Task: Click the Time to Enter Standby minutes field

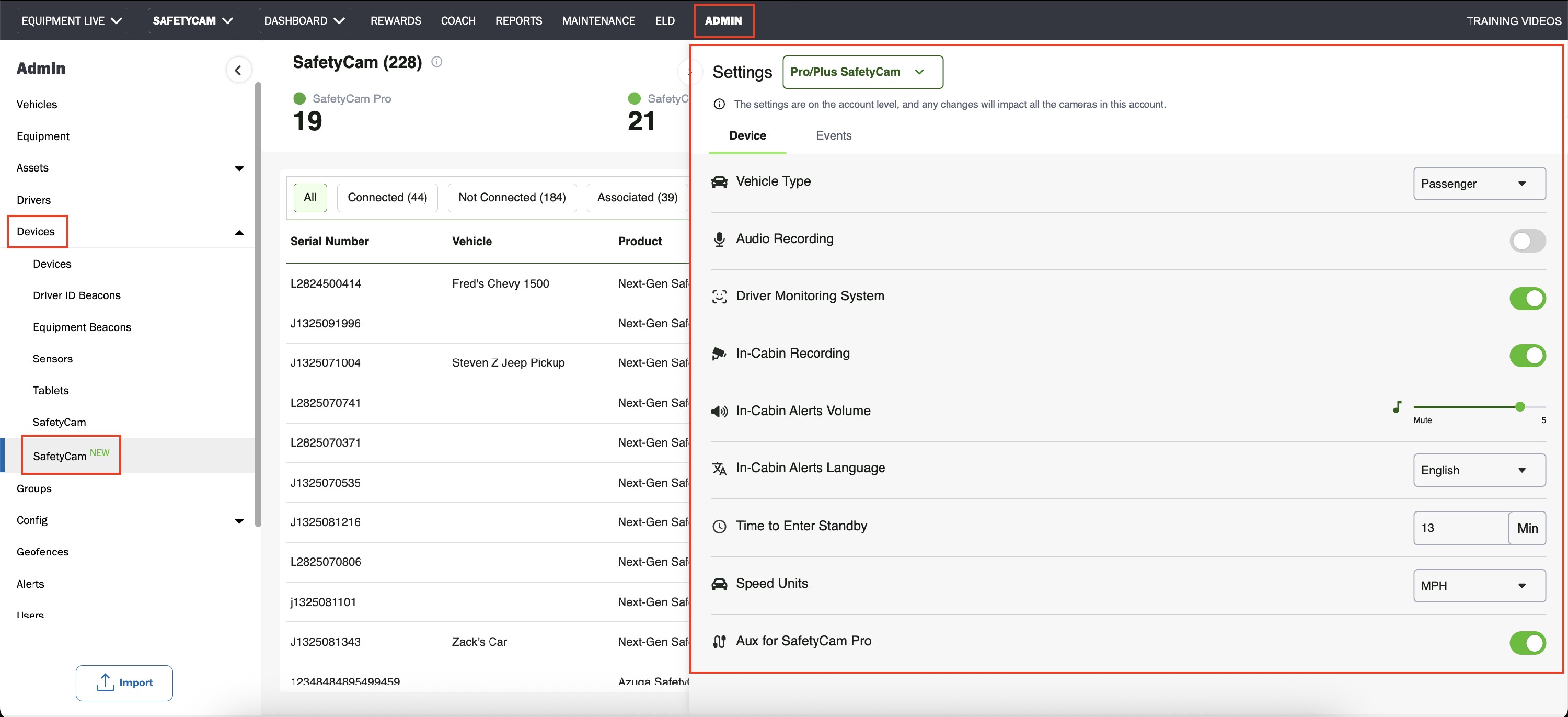Action: coord(1461,528)
